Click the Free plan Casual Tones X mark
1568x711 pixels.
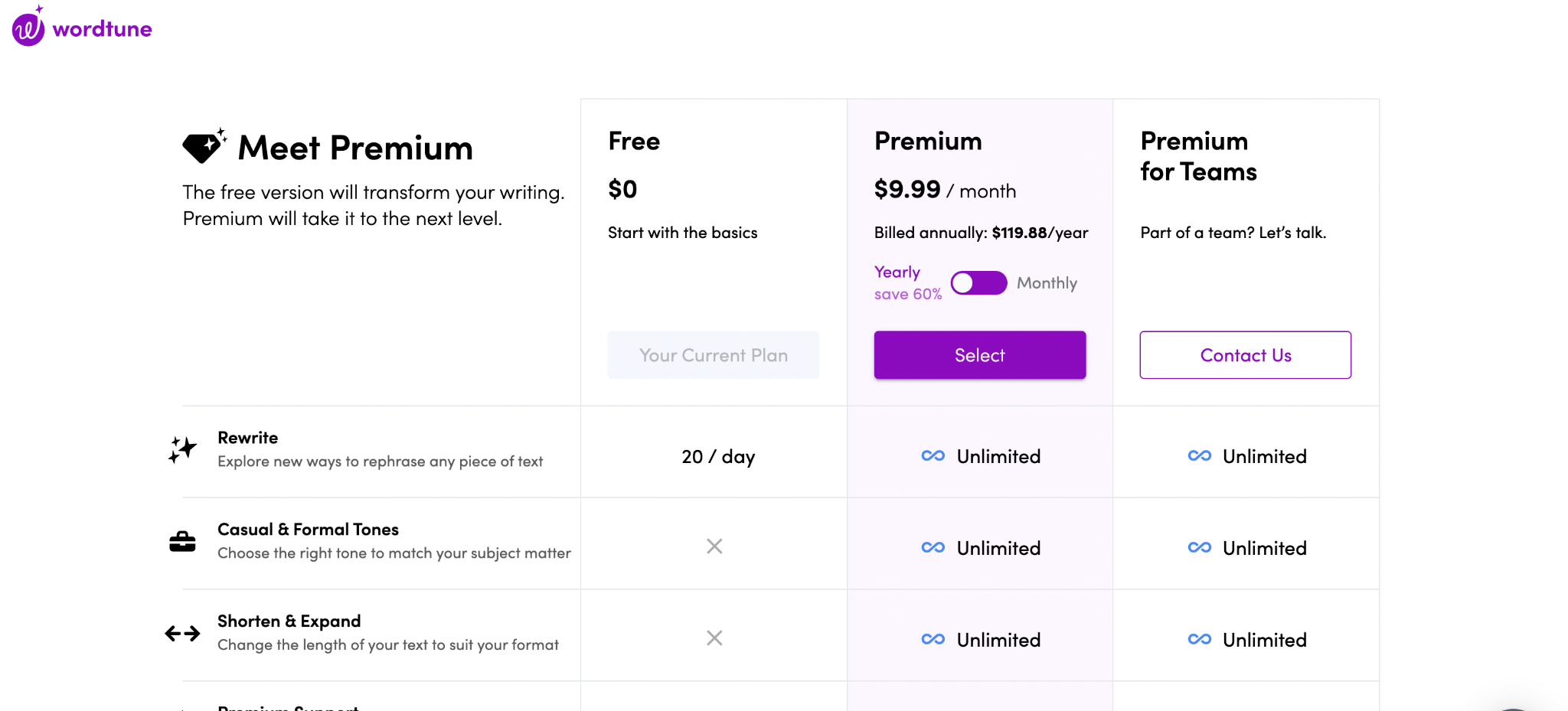[x=714, y=546]
